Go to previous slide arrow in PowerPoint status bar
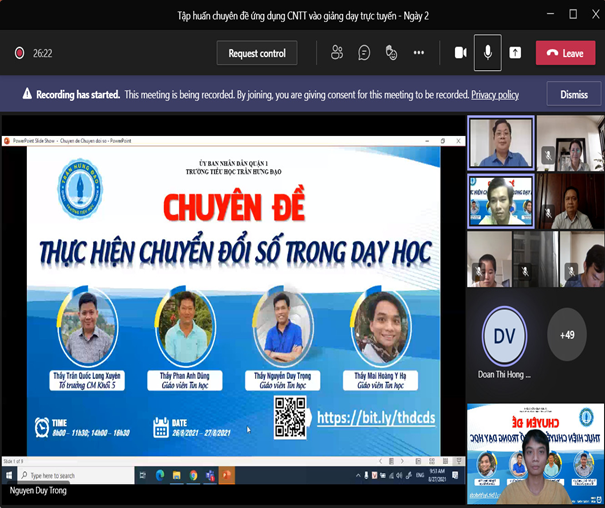605x508 pixels. pos(380,461)
